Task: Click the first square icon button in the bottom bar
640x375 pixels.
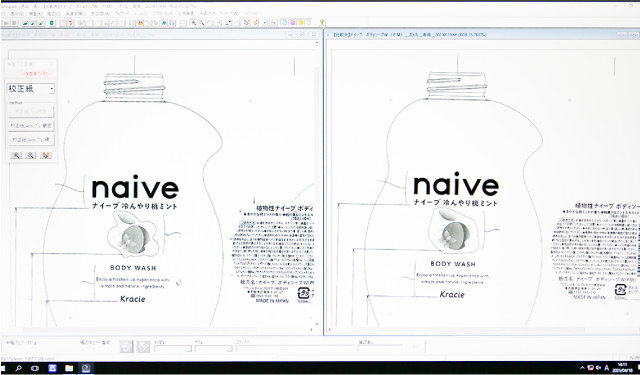Action: click(127, 346)
